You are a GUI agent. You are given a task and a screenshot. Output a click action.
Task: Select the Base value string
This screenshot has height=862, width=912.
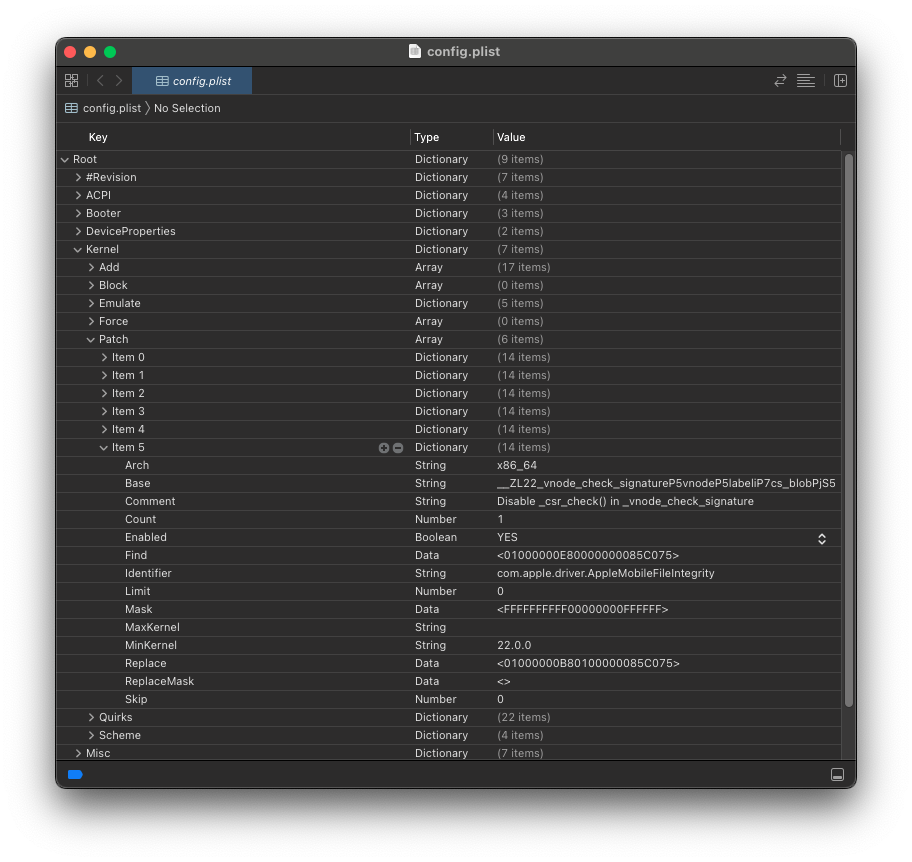(x=666, y=484)
